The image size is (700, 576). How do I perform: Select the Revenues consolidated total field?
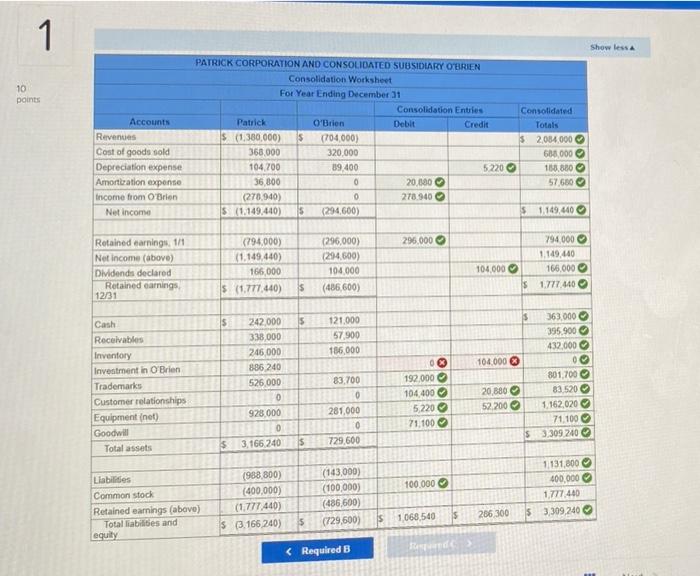click(554, 139)
